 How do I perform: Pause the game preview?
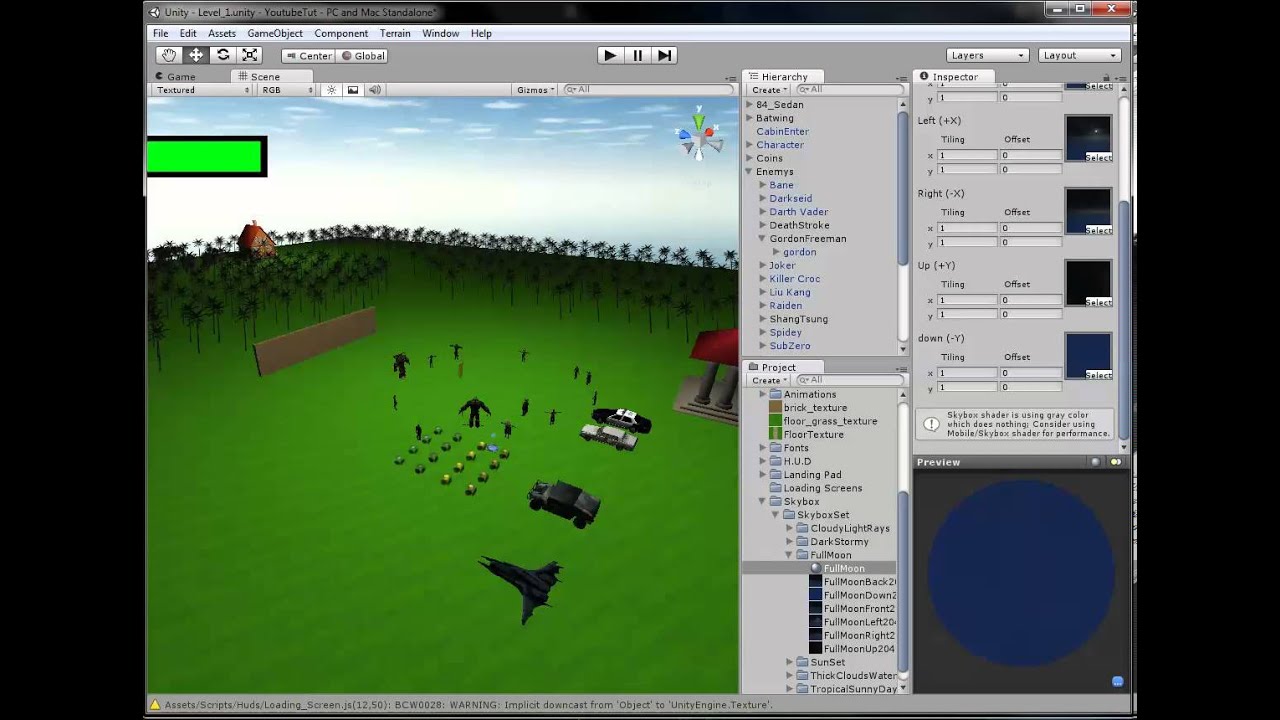point(637,55)
